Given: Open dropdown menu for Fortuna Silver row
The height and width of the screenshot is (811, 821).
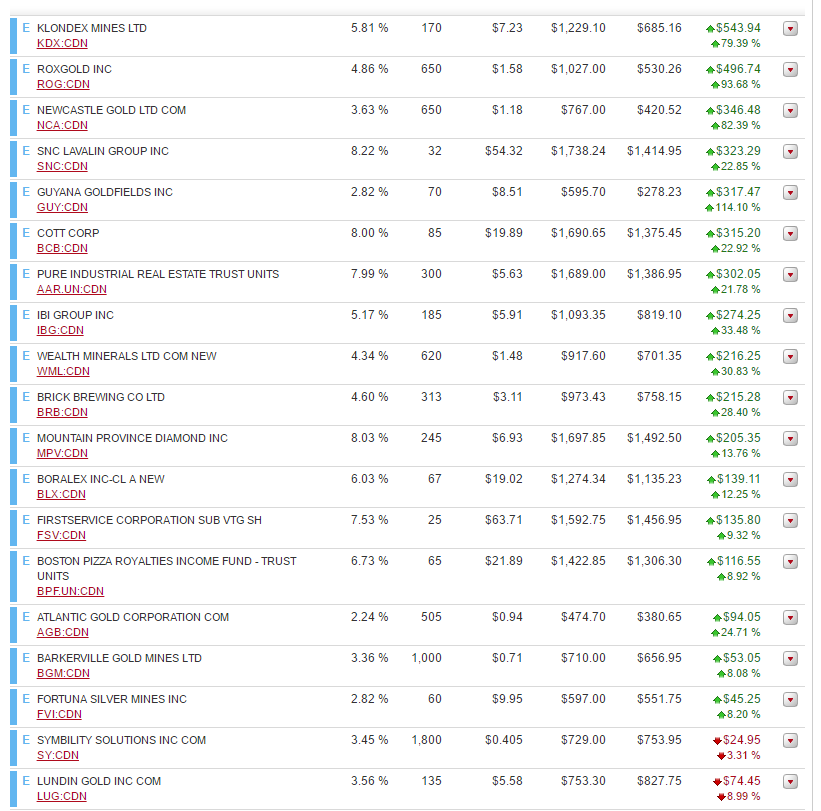Looking at the screenshot, I should 790,699.
